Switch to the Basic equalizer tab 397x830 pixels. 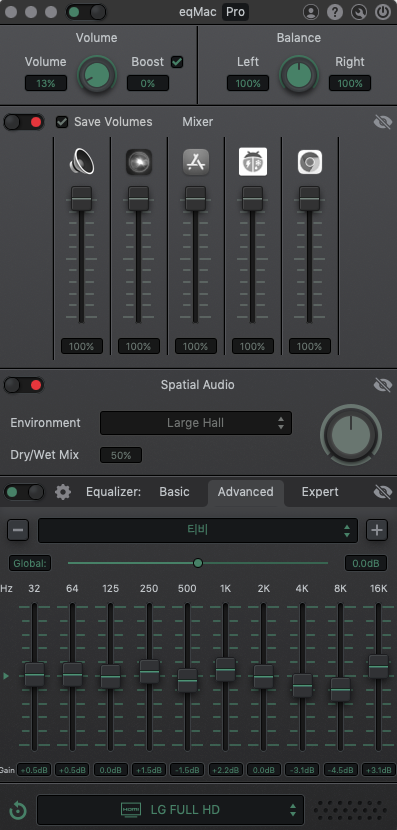pyautogui.click(x=174, y=492)
